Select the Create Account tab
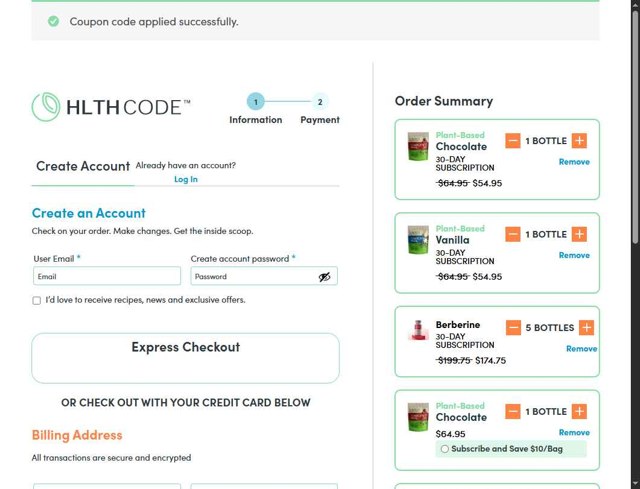Image resolution: width=640 pixels, height=489 pixels. (83, 166)
